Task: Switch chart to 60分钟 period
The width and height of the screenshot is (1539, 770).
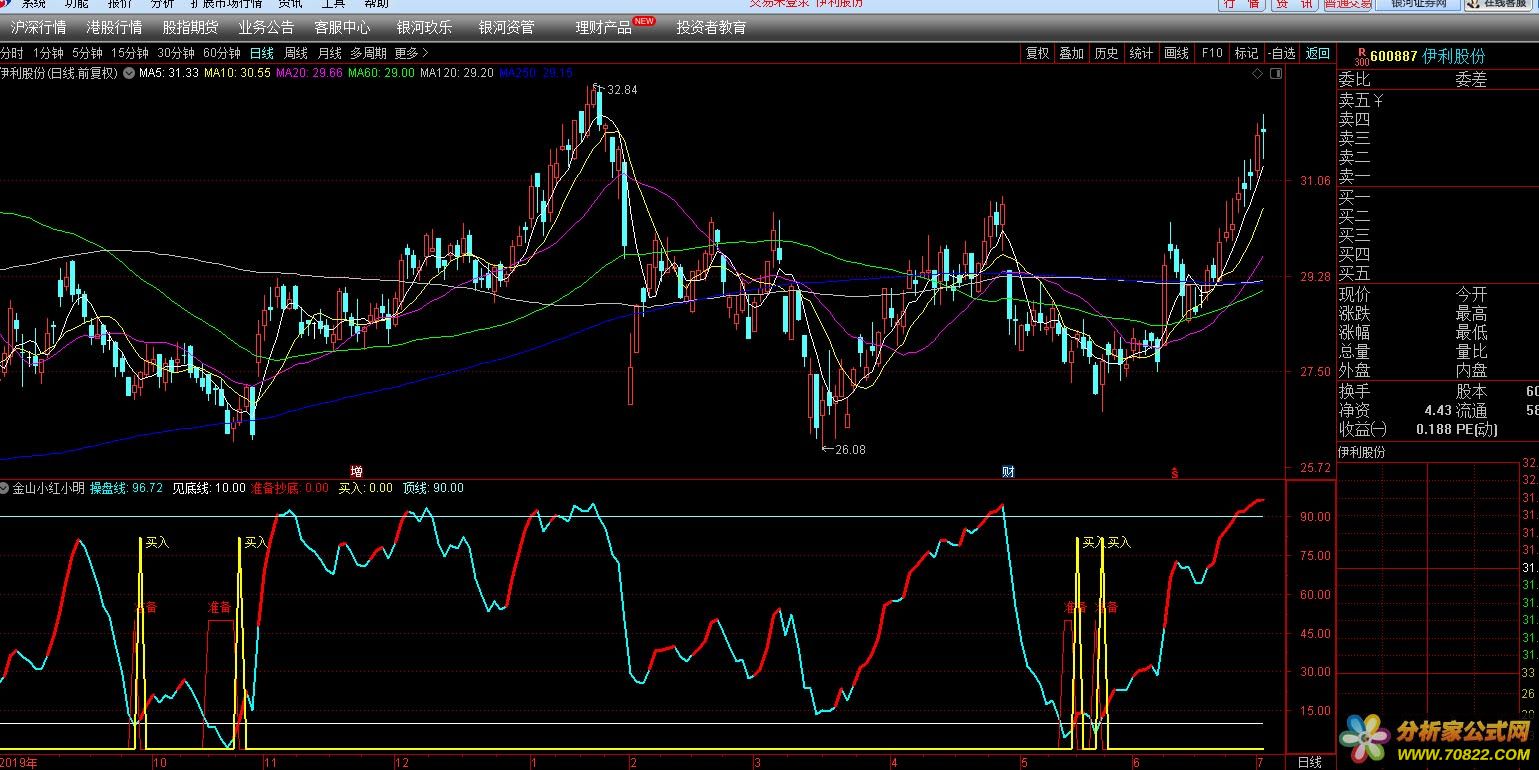Action: tap(222, 53)
